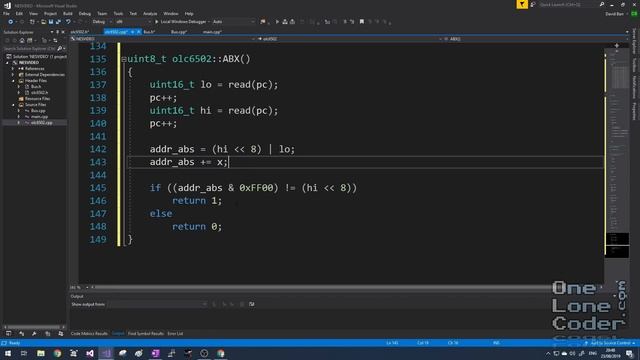The height and width of the screenshot is (360, 640).
Task: Click the Save All toolbar icon
Action: pos(58,22)
